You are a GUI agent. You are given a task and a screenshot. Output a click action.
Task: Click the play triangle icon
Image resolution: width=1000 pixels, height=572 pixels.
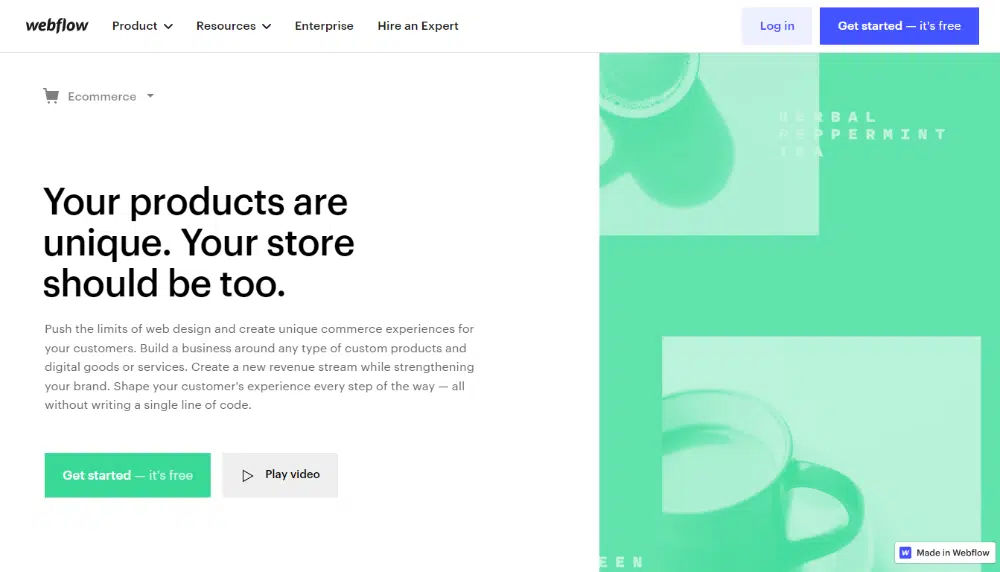[248, 476]
